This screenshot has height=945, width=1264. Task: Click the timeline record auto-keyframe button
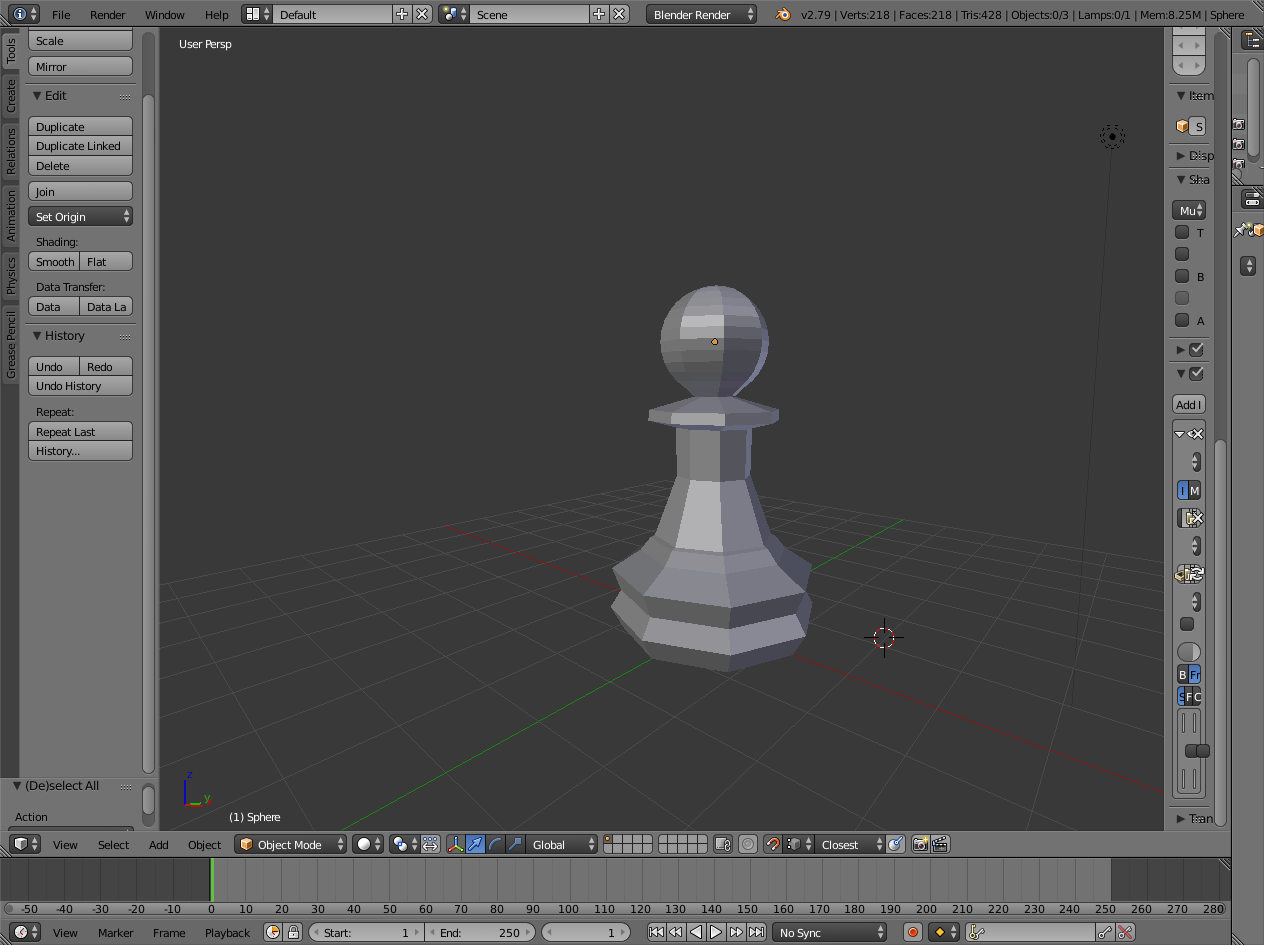click(x=912, y=933)
